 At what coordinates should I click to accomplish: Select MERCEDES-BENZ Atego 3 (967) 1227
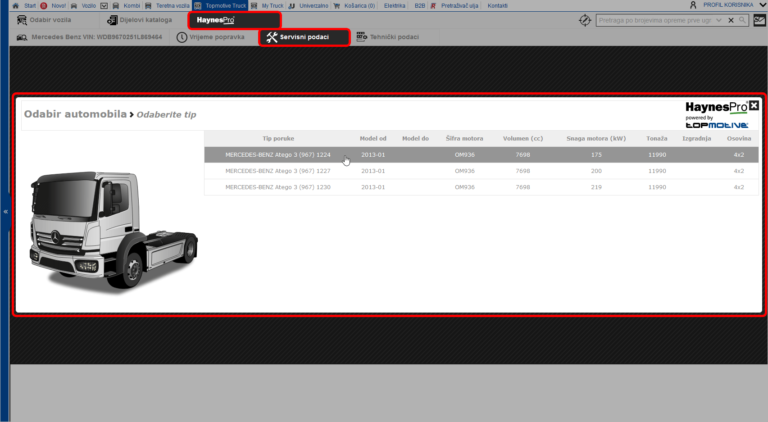[x=481, y=171]
